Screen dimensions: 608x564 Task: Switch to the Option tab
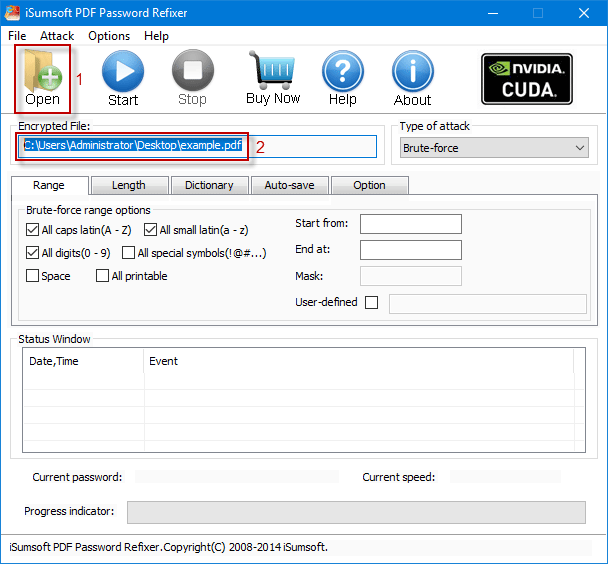pos(369,185)
